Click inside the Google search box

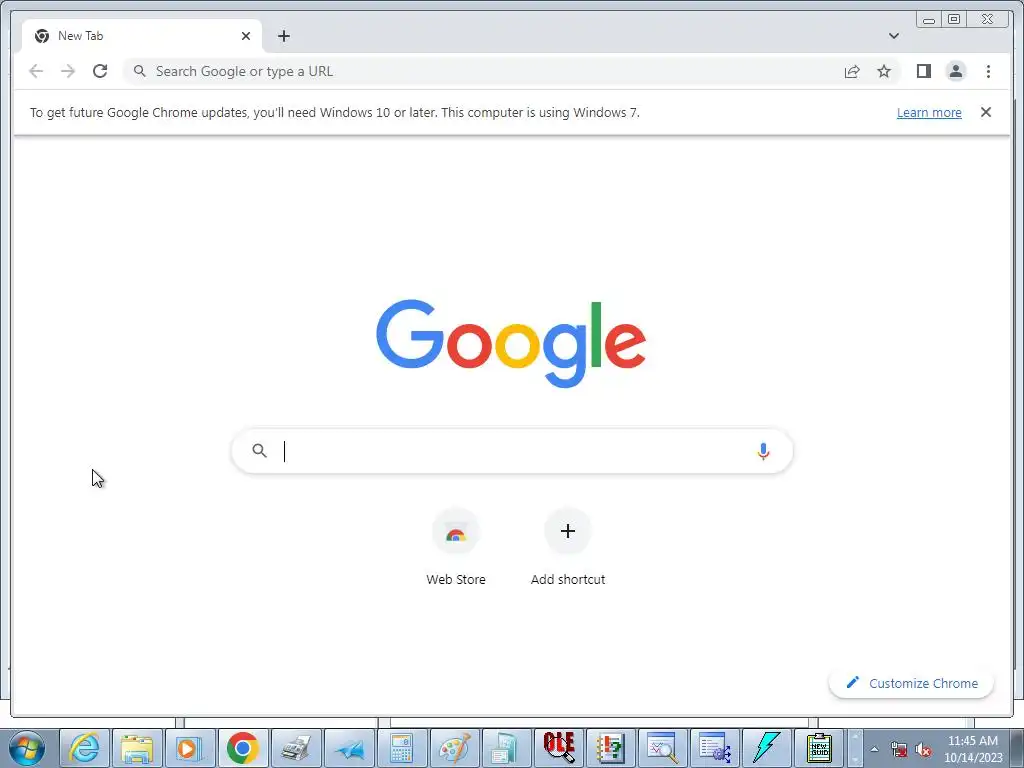pyautogui.click(x=512, y=451)
